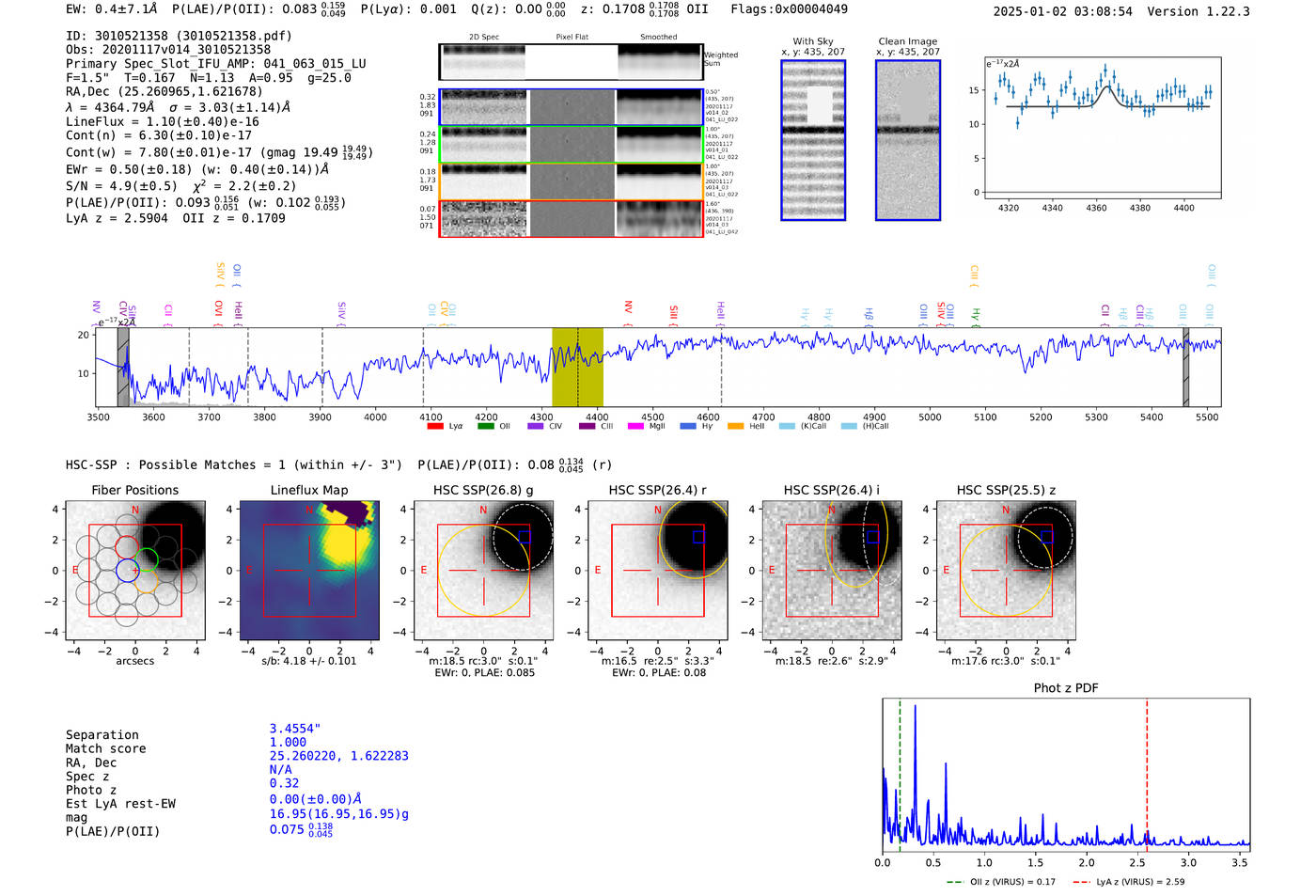Click the Clean Image panel

click(x=908, y=140)
